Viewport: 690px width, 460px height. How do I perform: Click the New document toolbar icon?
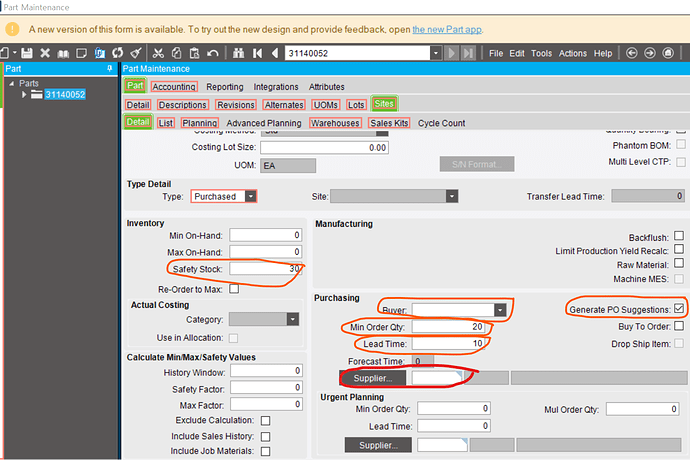pyautogui.click(x=5, y=53)
